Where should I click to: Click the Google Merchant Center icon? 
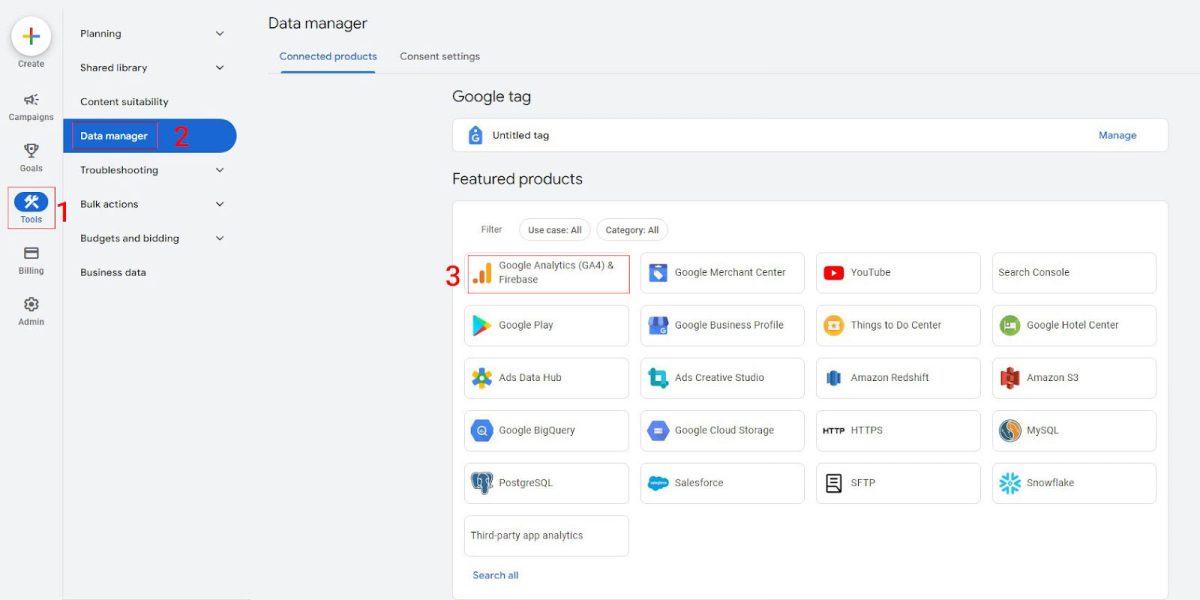coord(658,272)
